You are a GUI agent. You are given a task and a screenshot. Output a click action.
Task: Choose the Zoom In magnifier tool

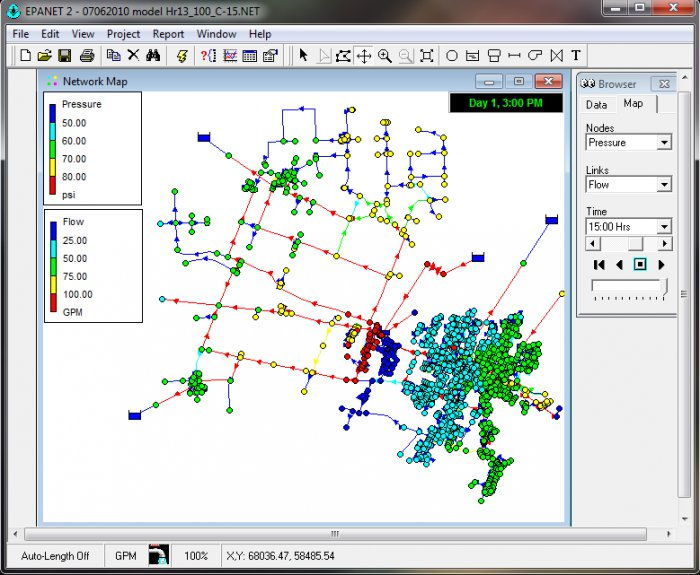click(385, 56)
